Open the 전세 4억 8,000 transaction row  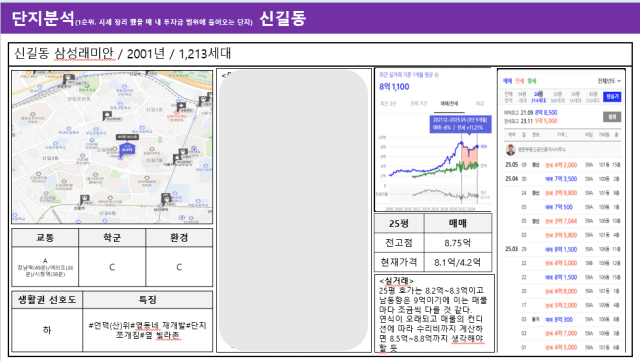[x=563, y=291]
